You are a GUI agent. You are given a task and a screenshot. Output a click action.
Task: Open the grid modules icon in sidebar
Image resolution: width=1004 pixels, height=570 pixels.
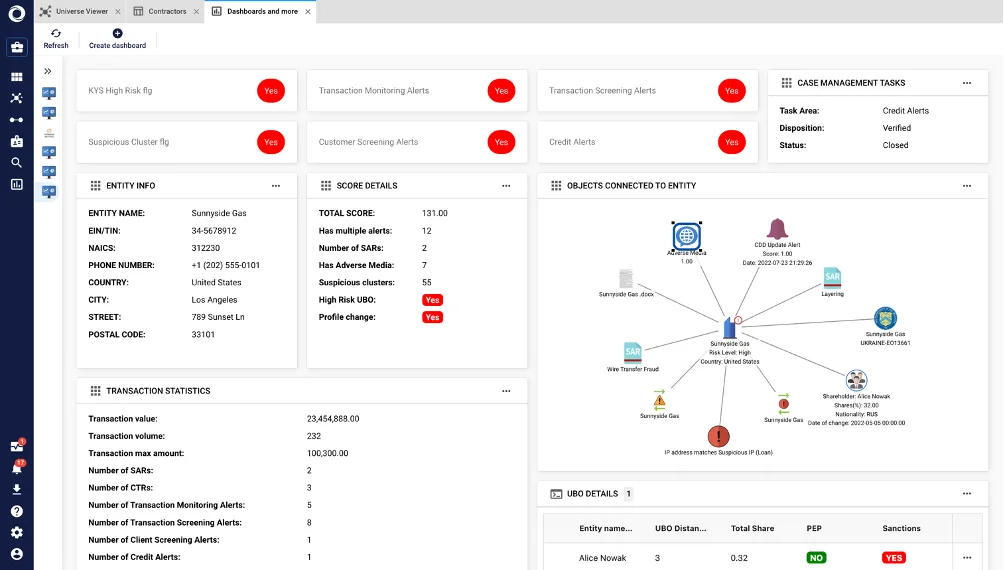coord(17,77)
